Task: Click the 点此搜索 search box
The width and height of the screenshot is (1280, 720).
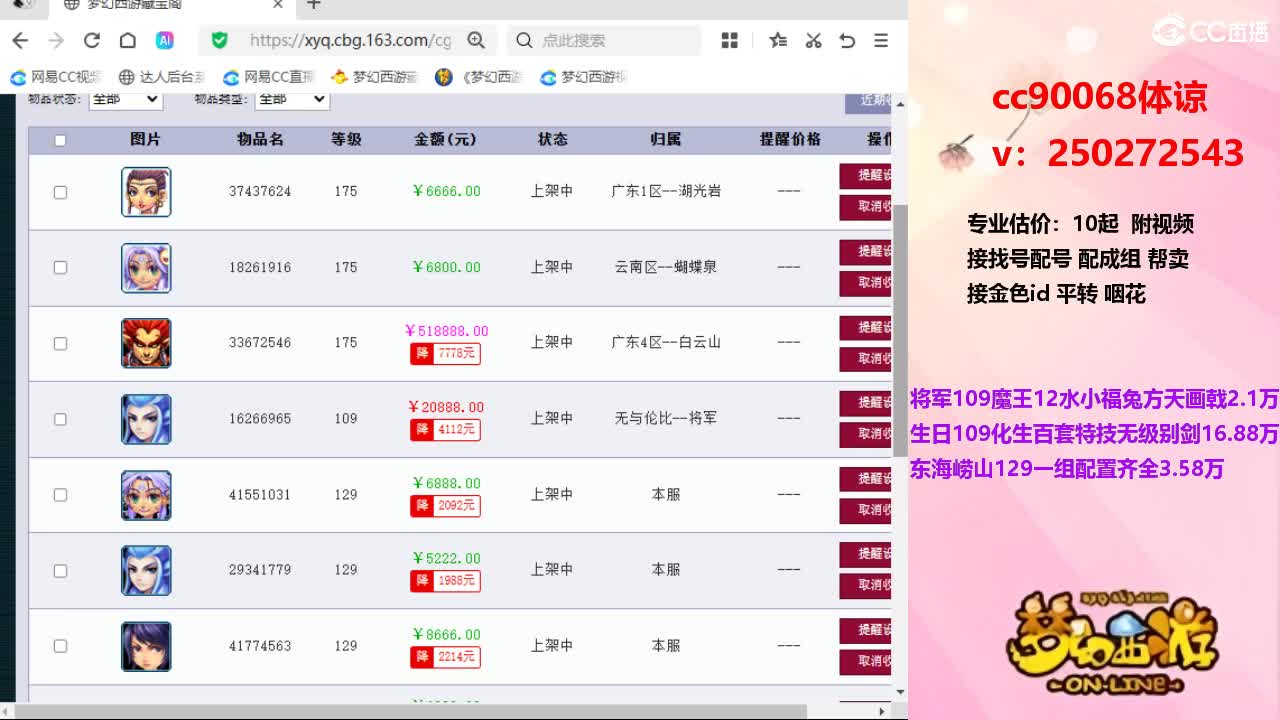Action: [x=606, y=40]
